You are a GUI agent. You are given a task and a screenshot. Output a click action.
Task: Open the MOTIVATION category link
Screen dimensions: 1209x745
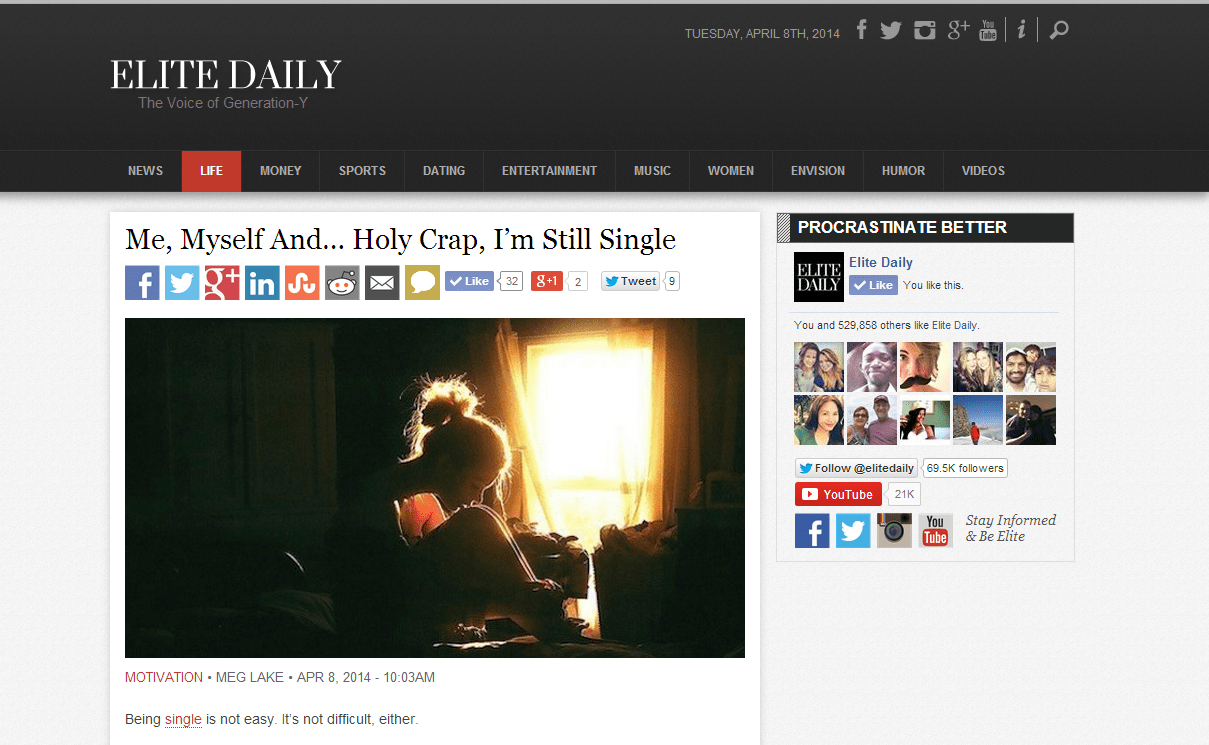164,677
